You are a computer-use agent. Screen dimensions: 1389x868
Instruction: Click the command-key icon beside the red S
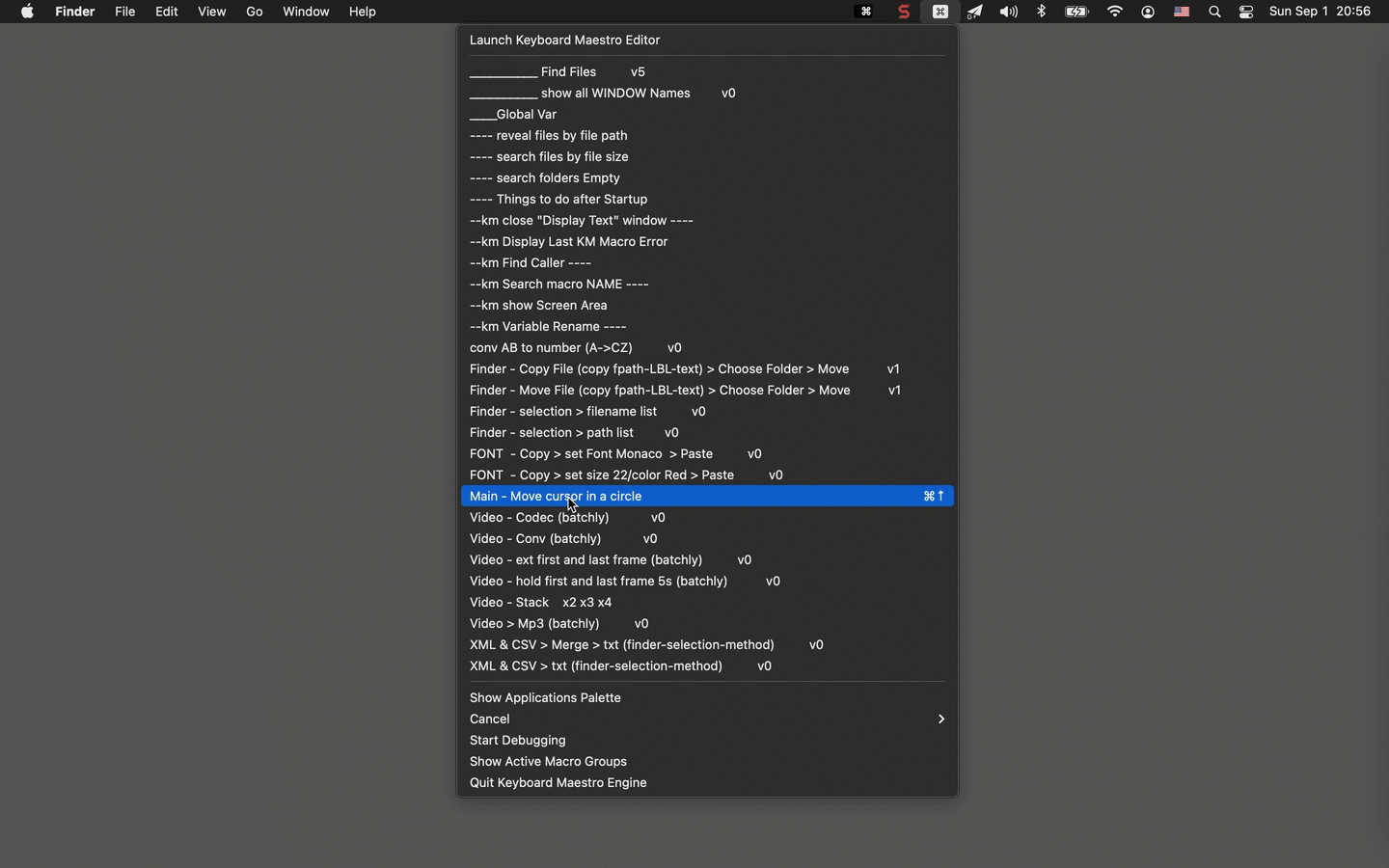point(866,12)
